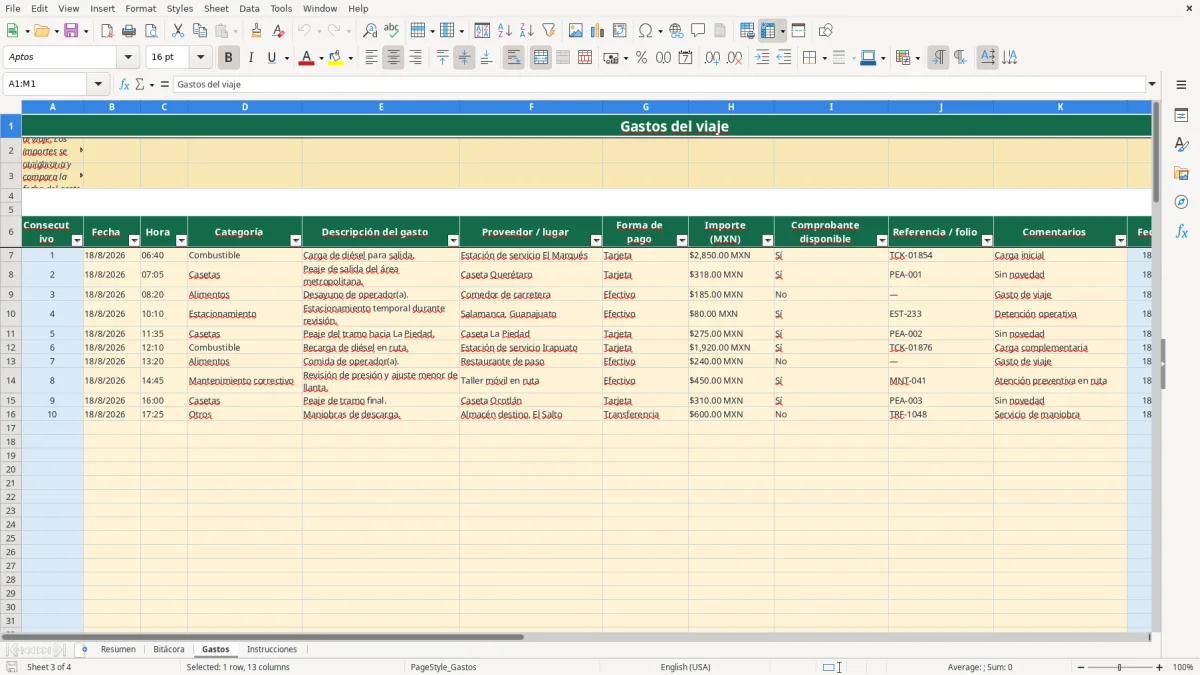This screenshot has height=675, width=1200.
Task: Click Clear Direct Formatting icon
Action: 278,31
